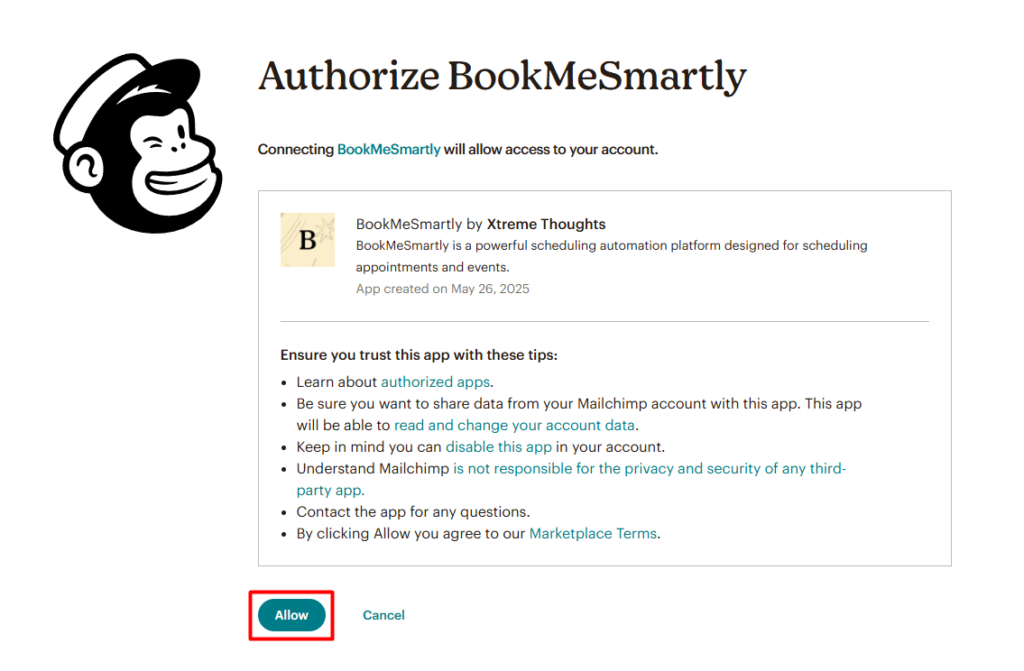Click the By clicking Allow you agree text
This screenshot has height=671, width=1024.
tap(410, 534)
